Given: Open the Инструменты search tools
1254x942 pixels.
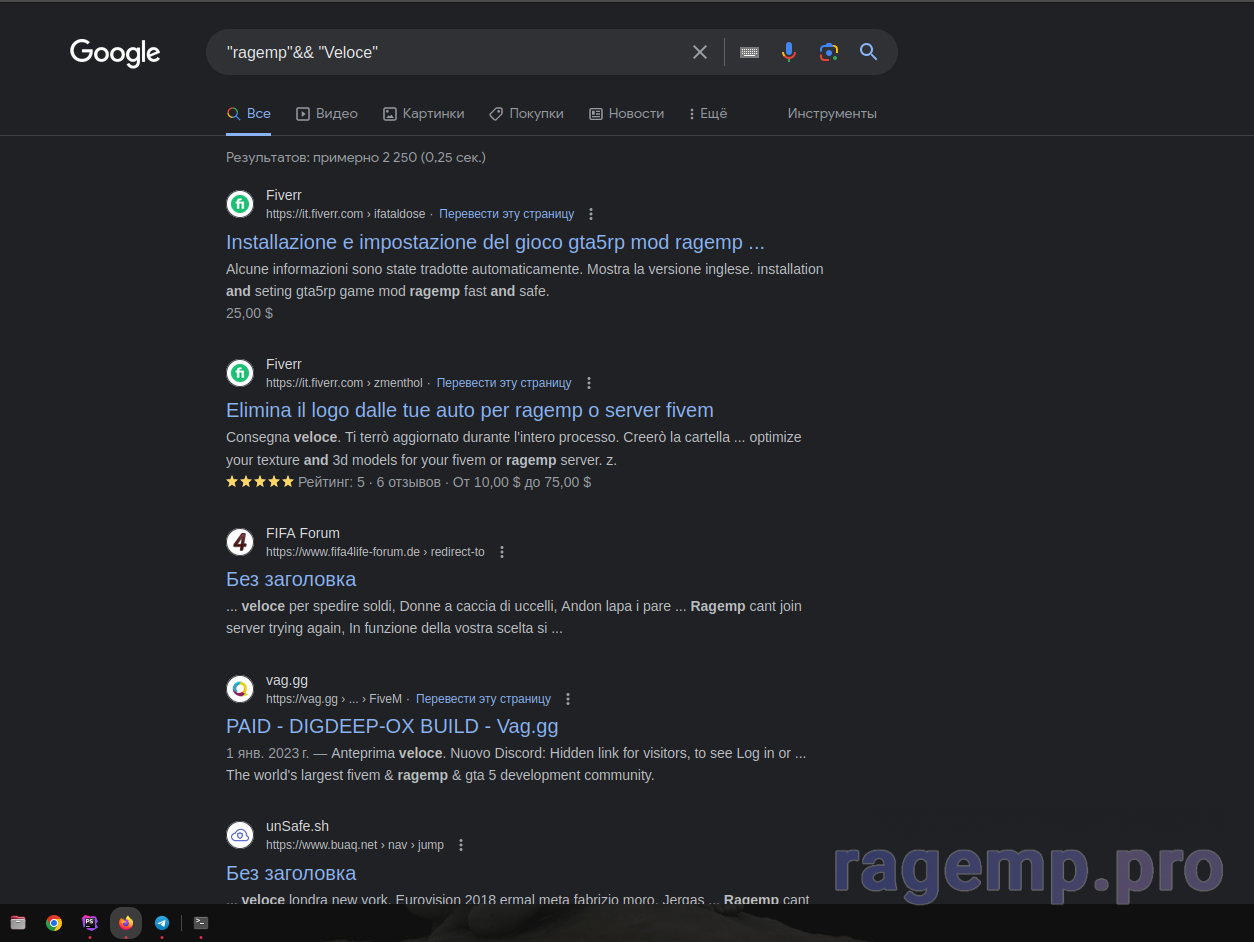Looking at the screenshot, I should [832, 114].
